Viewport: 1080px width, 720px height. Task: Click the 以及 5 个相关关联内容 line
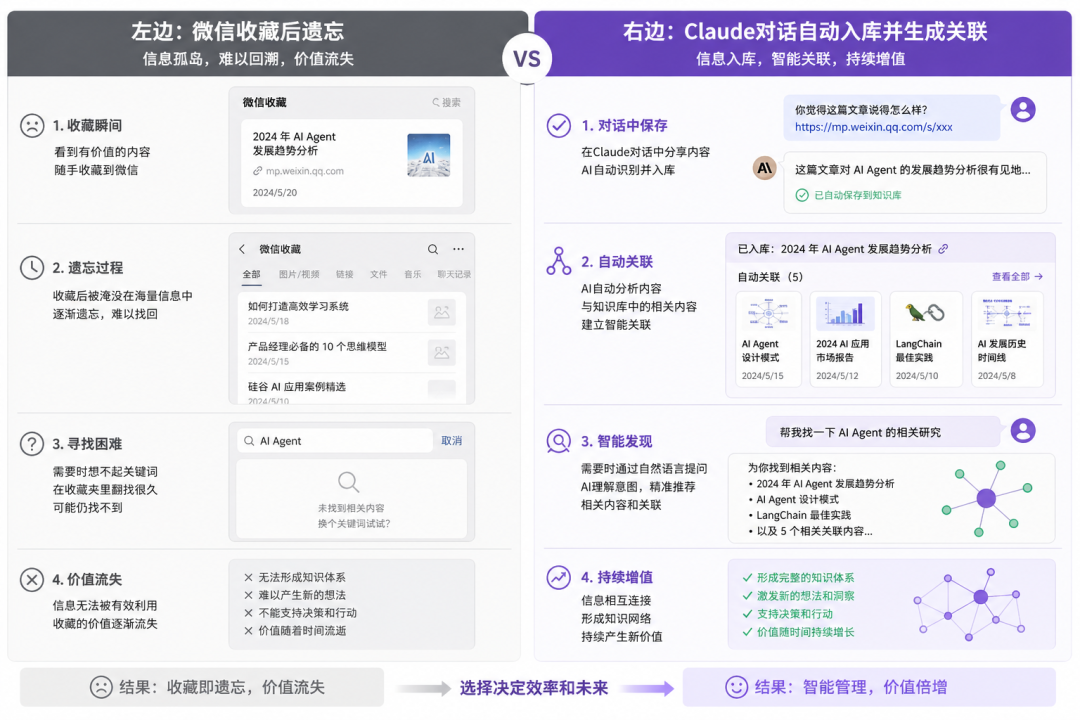pyautogui.click(x=811, y=531)
